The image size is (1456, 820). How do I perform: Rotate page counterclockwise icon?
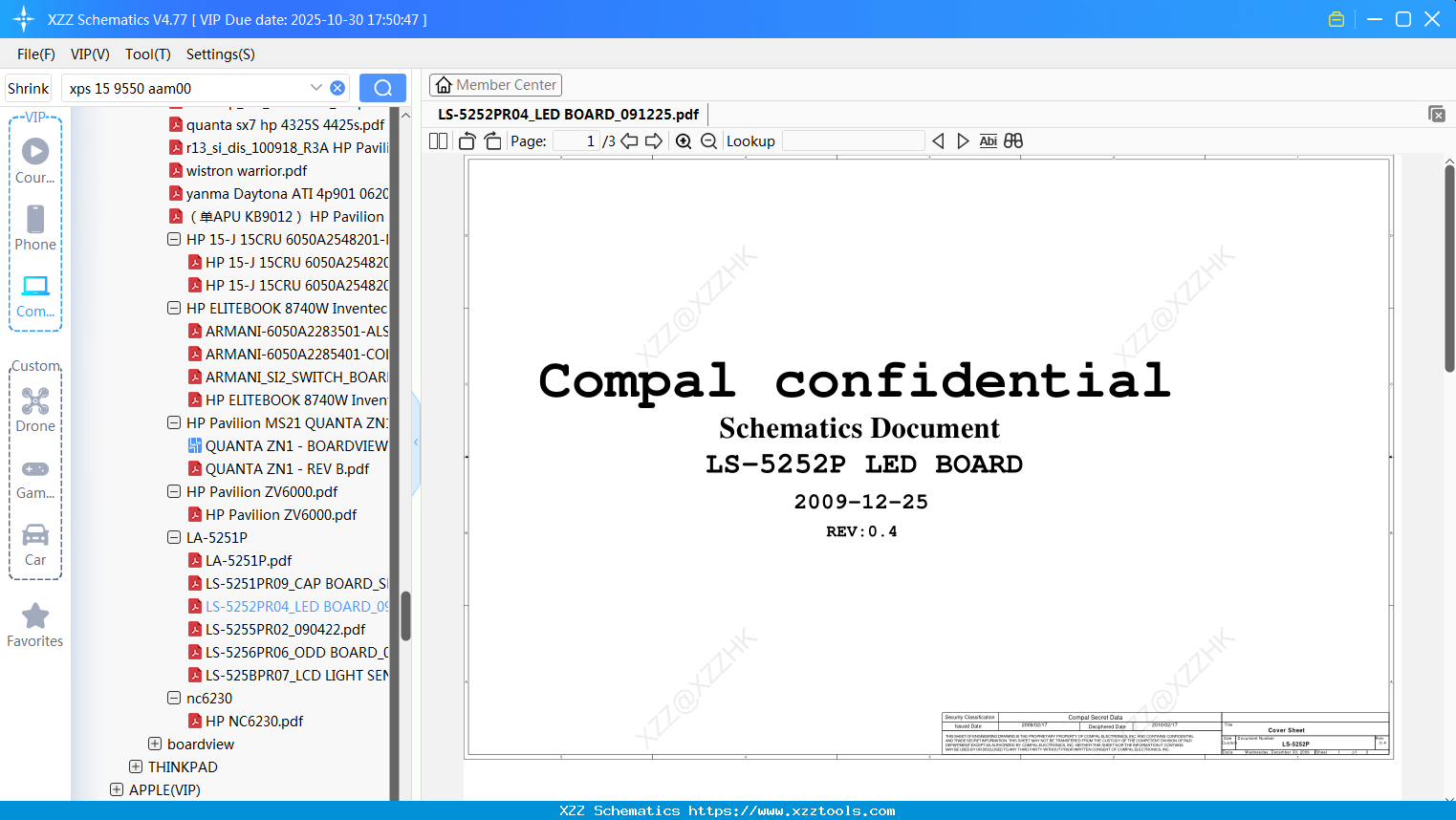(x=467, y=140)
